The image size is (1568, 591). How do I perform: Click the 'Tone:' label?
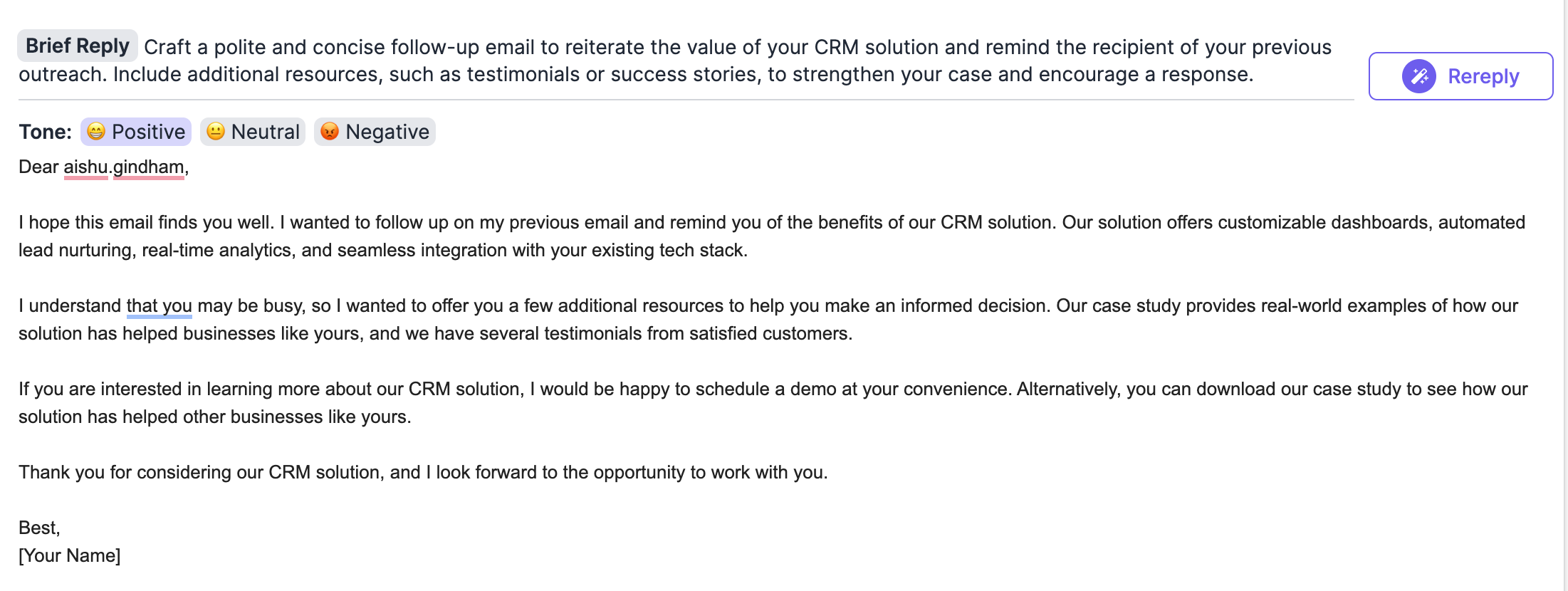tap(44, 131)
